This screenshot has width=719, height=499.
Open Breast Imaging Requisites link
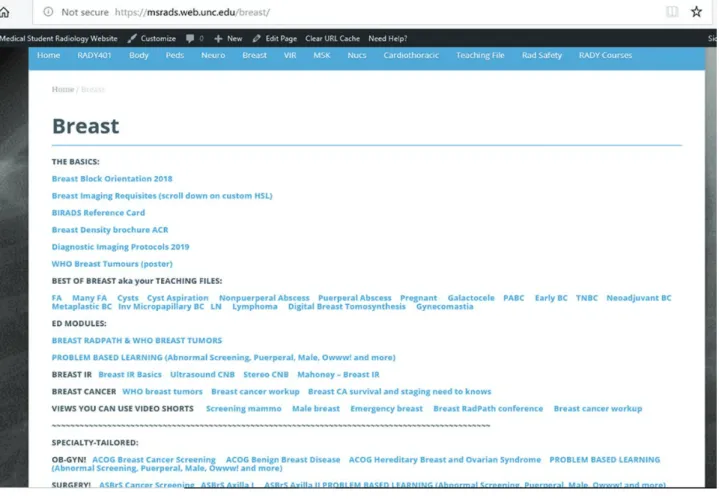tap(162, 196)
